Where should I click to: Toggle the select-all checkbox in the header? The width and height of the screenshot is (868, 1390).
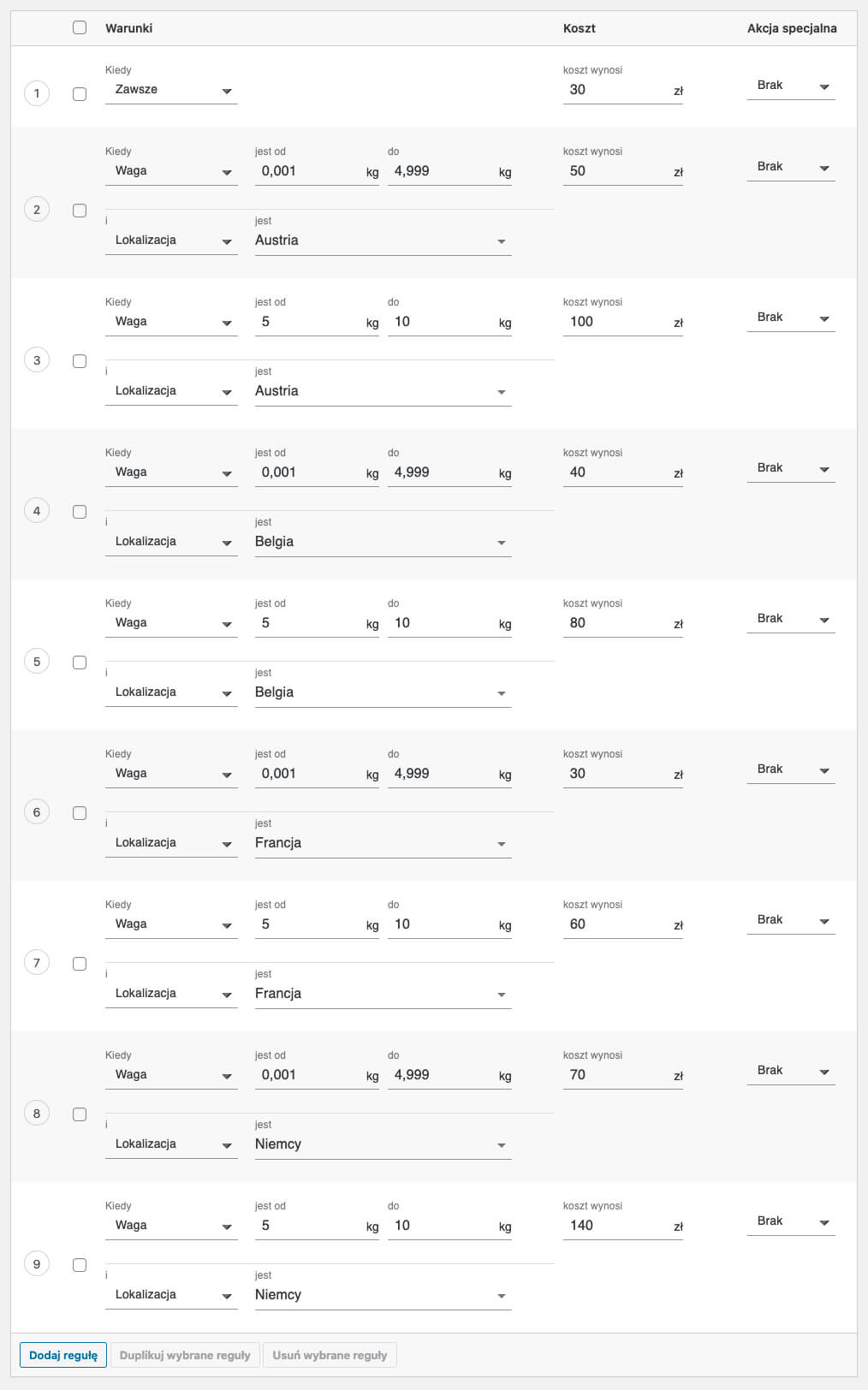(80, 27)
